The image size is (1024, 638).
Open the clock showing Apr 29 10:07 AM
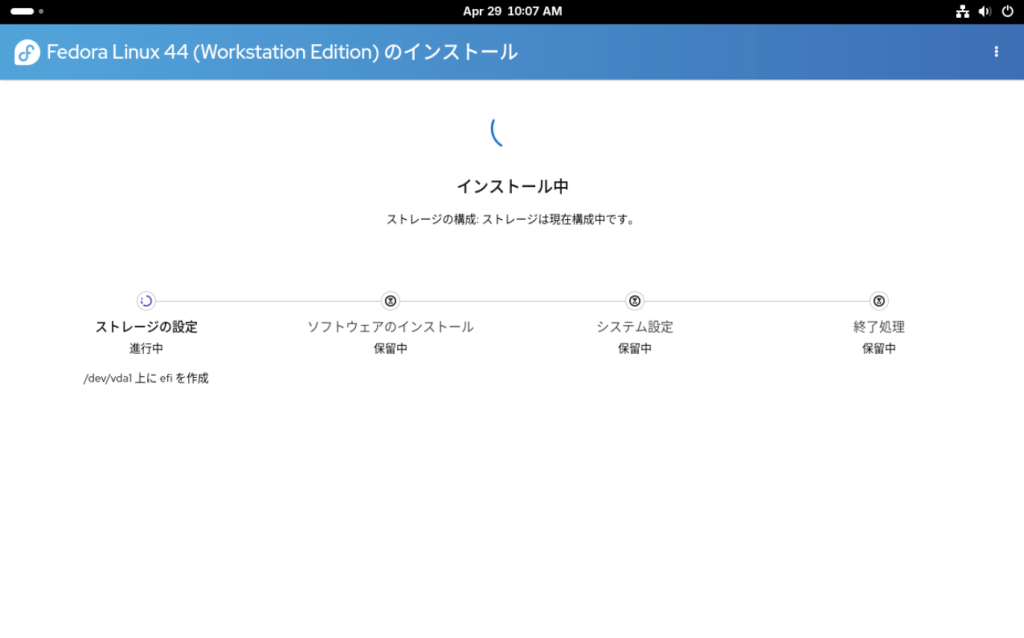(x=512, y=12)
